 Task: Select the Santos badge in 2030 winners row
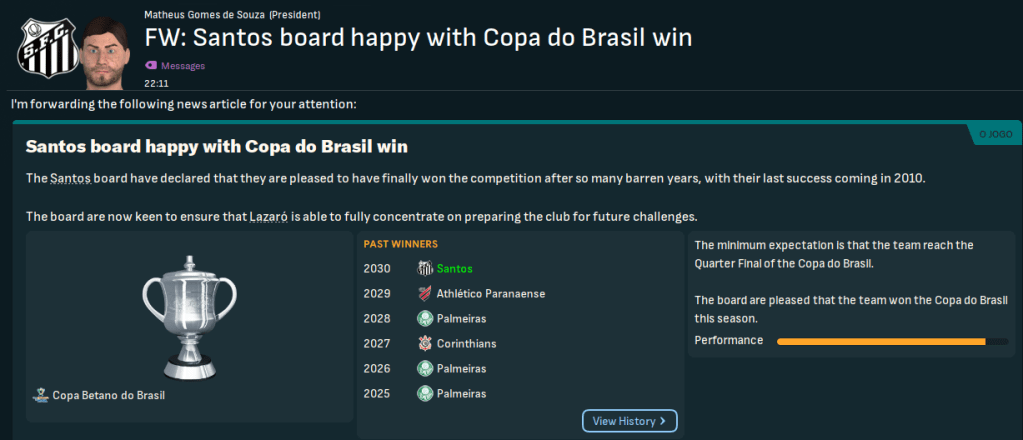point(425,268)
